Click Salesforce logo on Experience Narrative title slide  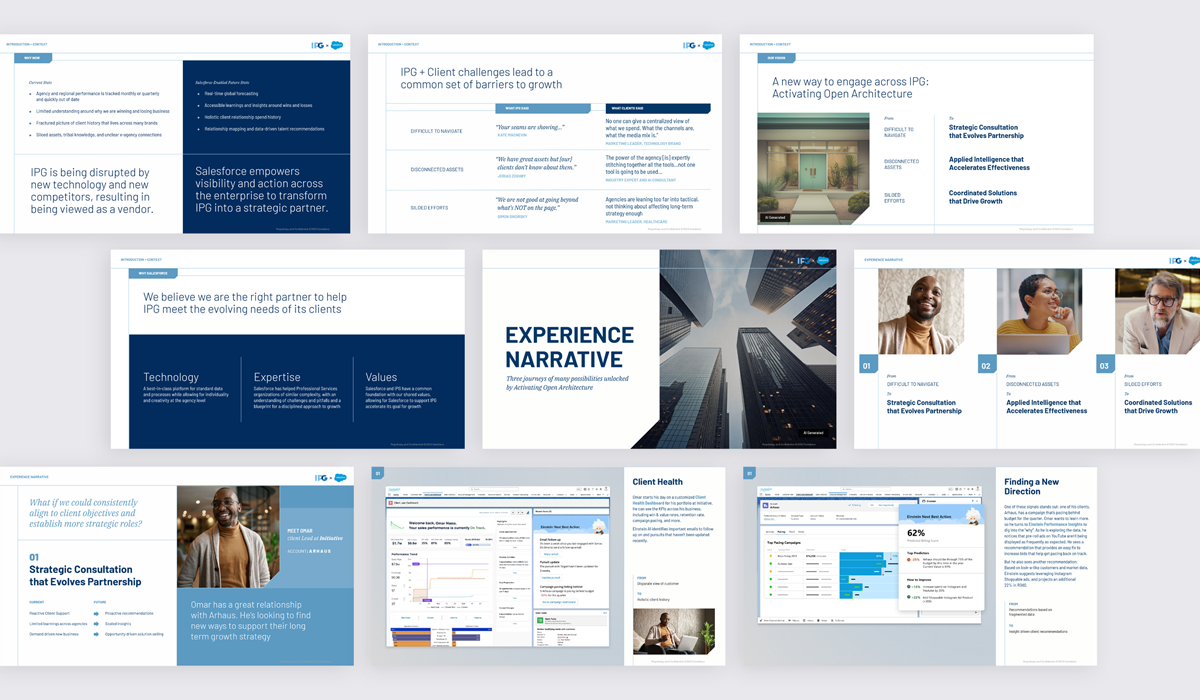tap(823, 260)
